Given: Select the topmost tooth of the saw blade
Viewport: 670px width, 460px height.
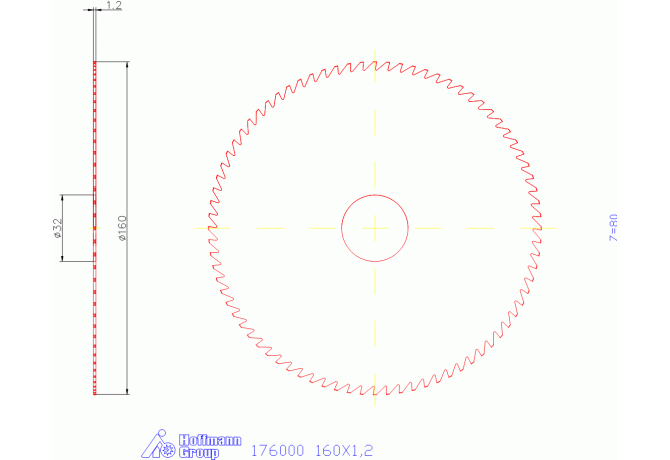Looking at the screenshot, I should coord(375,64).
